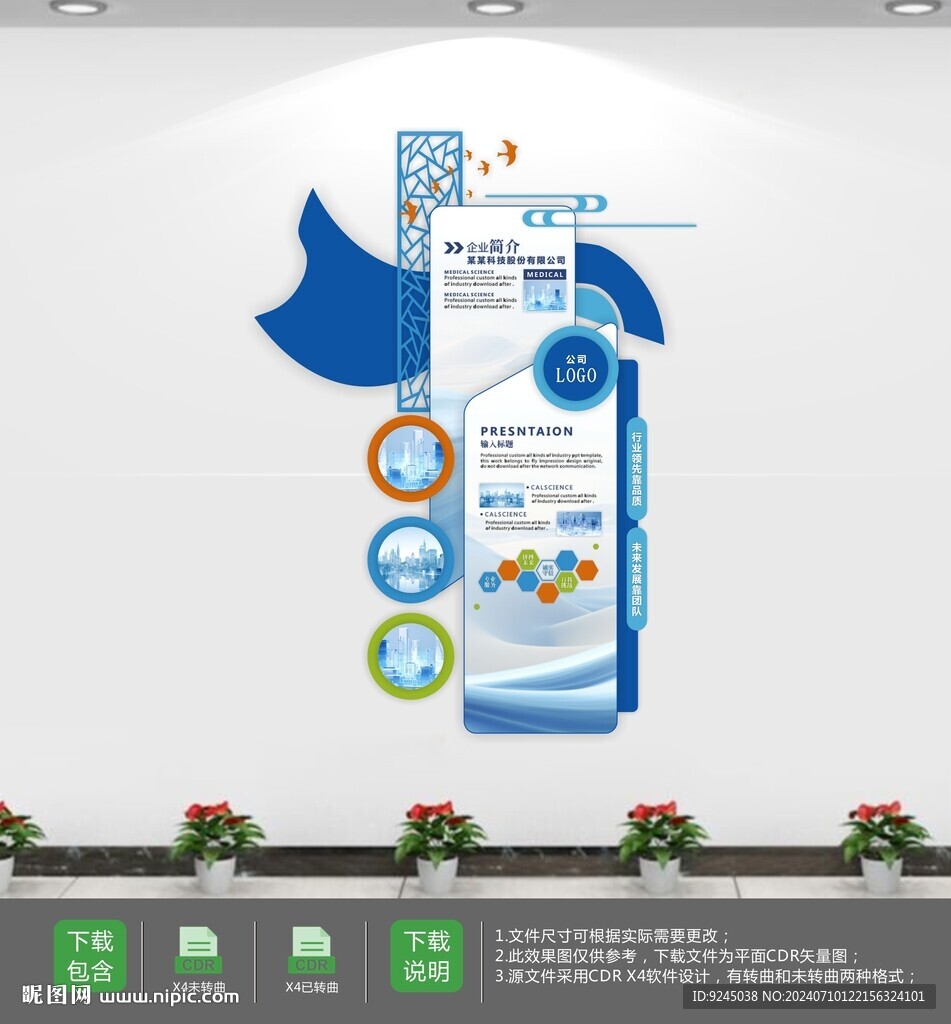
Task: Click the CDR X4已转曲 file icon
Action: tap(312, 950)
